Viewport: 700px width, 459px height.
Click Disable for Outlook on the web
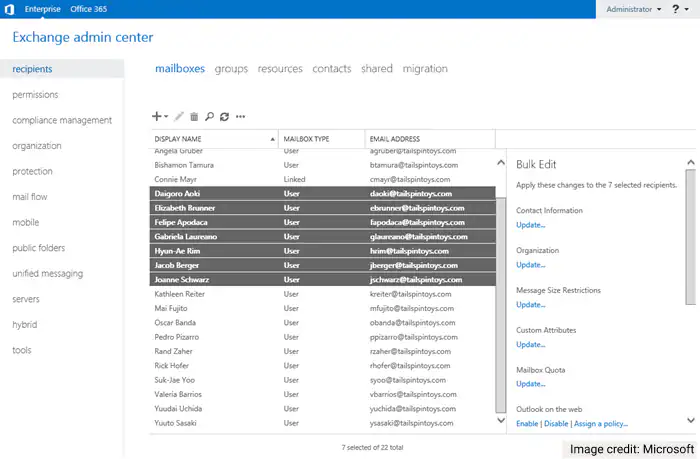click(556, 423)
